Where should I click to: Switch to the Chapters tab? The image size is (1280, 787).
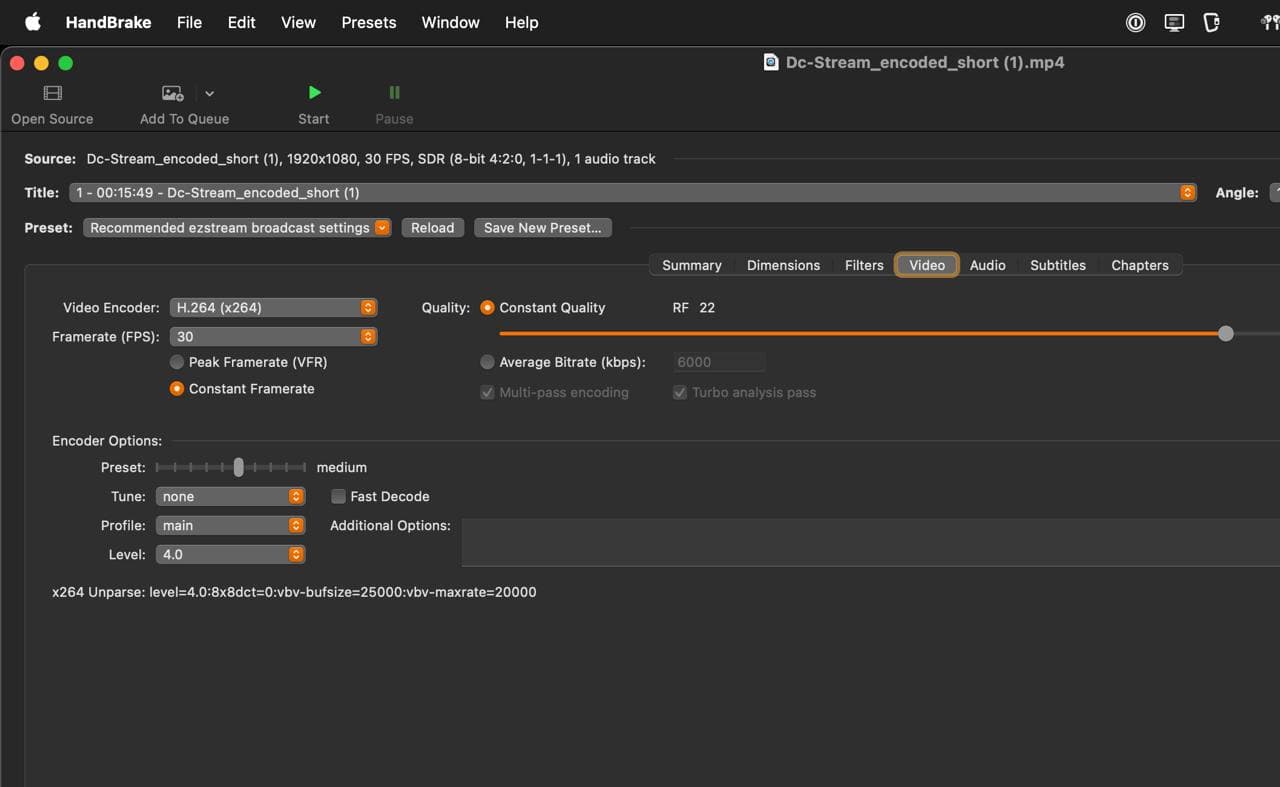[x=1140, y=265]
